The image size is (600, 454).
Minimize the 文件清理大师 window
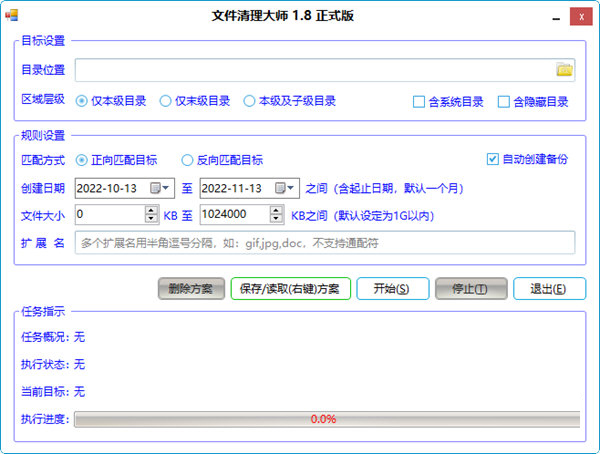[556, 18]
